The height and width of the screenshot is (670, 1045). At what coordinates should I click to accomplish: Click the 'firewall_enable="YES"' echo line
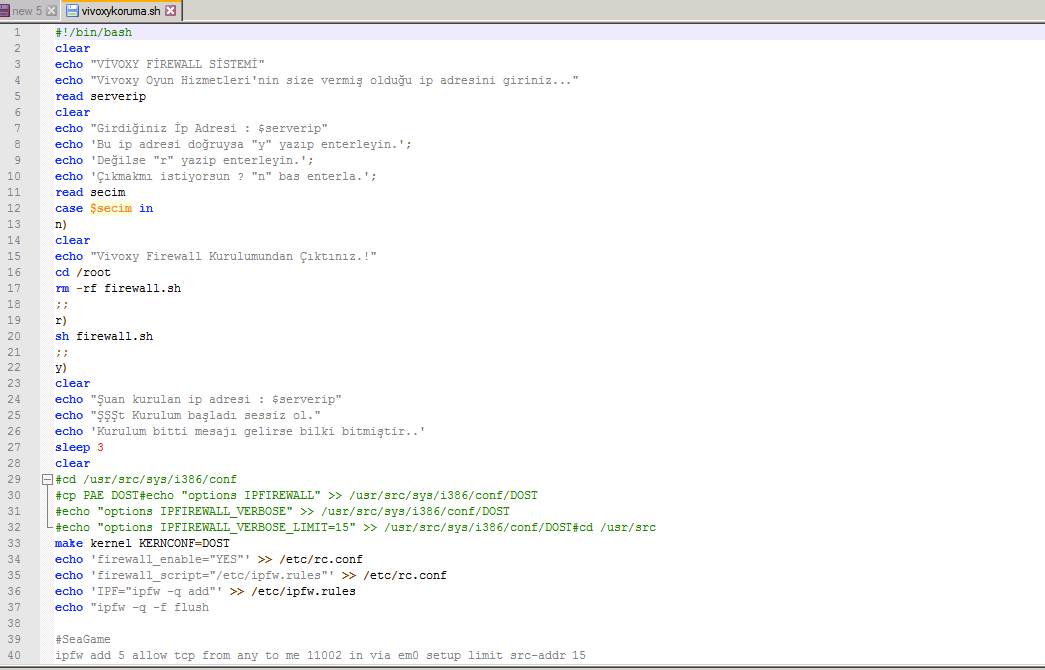pyautogui.click(x=209, y=560)
